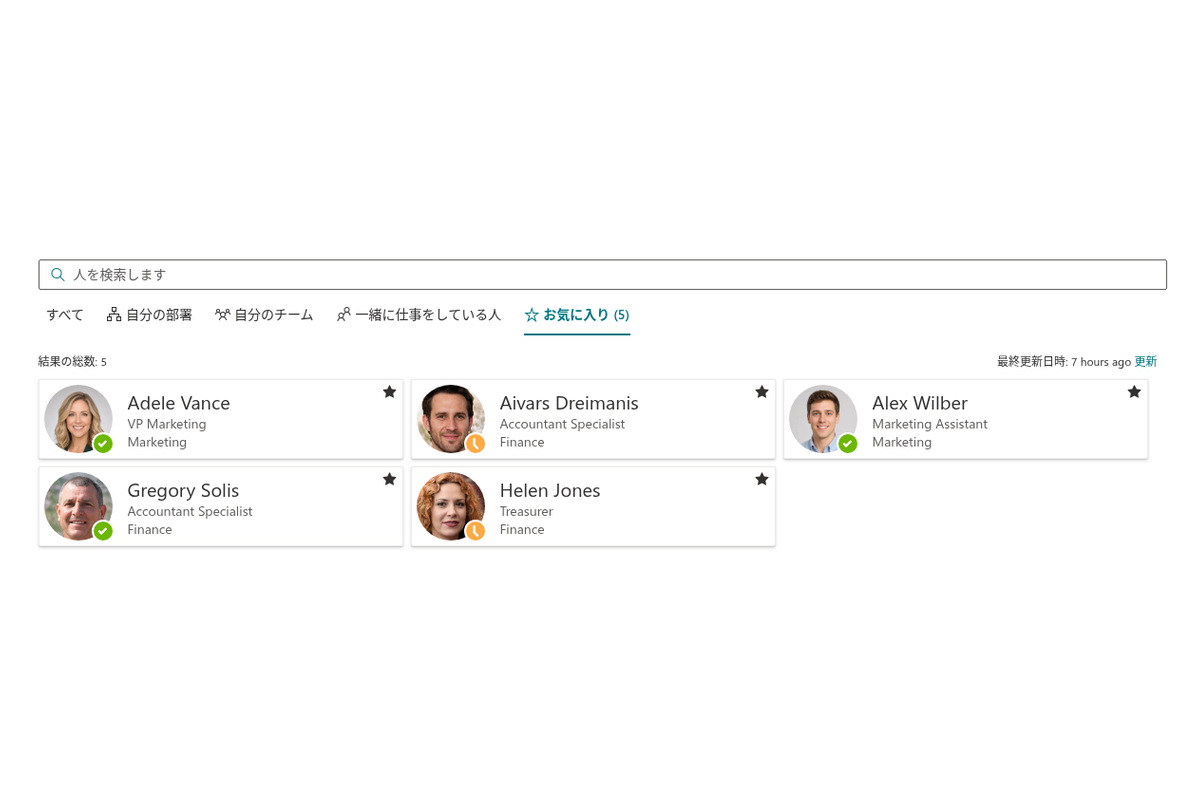Click the search magnifier icon
This screenshot has height=800, width=1200.
[58, 274]
